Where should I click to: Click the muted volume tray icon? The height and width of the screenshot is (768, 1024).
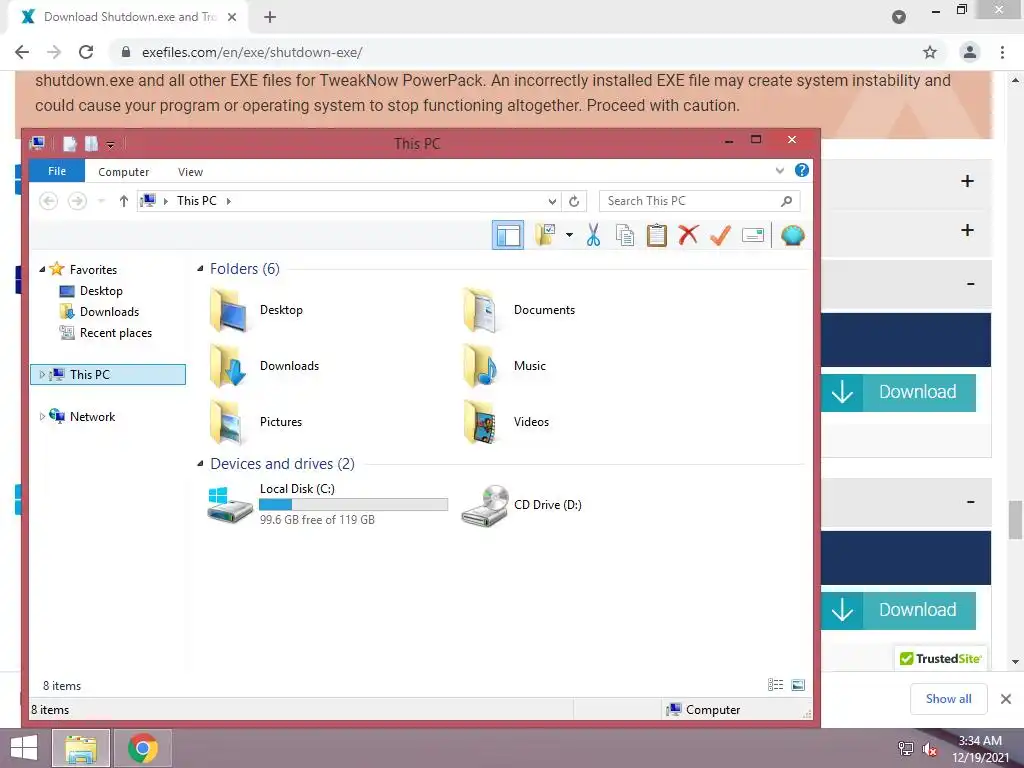tap(929, 749)
